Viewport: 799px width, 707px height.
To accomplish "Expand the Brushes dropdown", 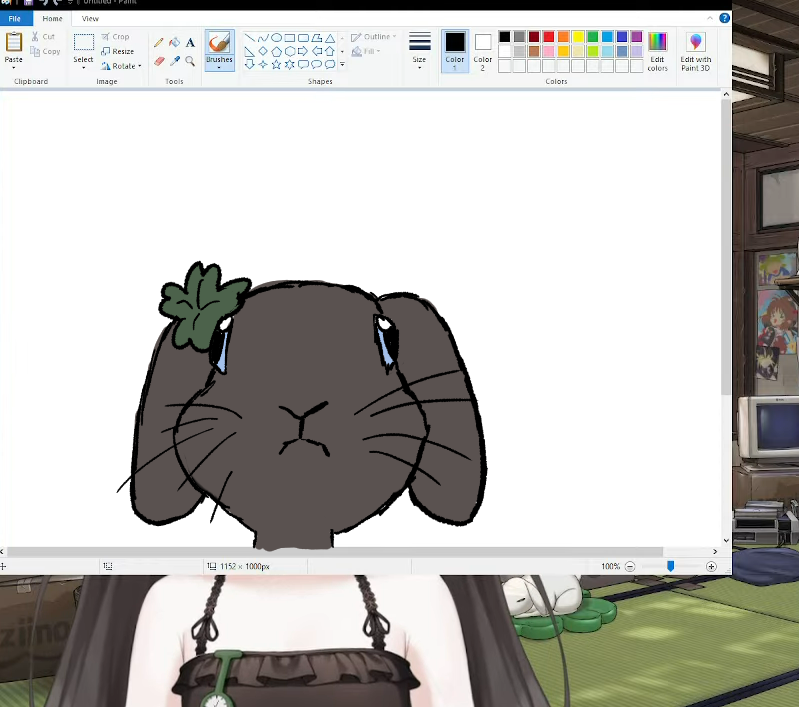I will tap(219, 67).
